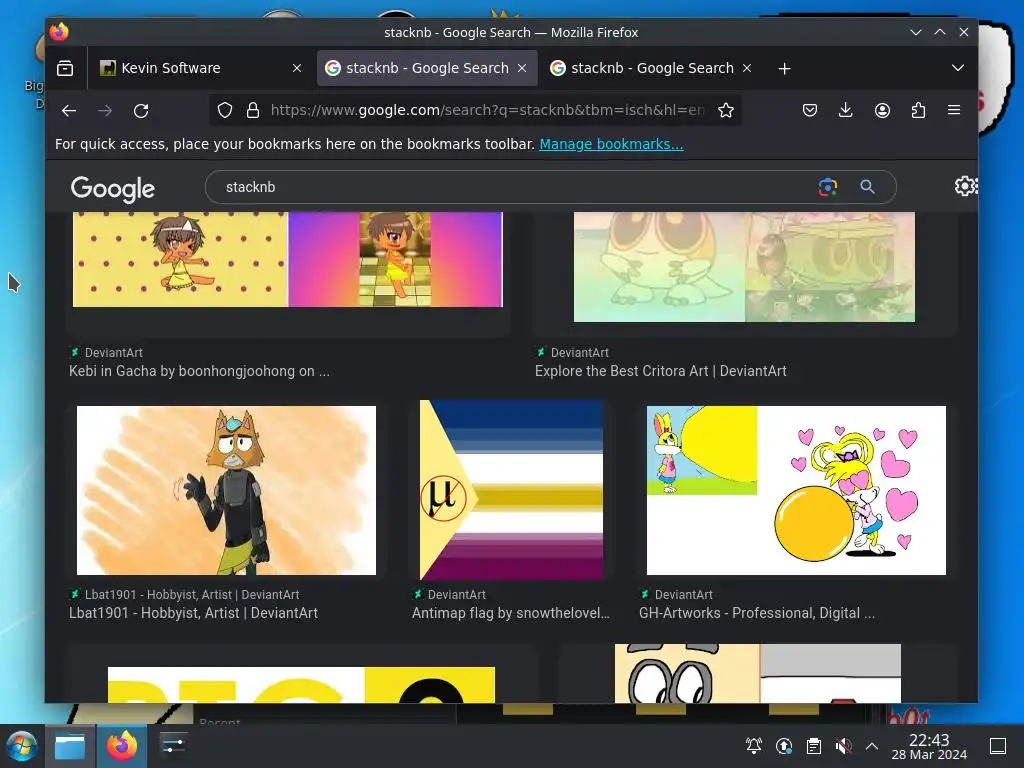
Task: Open Google quick settings gear
Action: [x=965, y=187]
